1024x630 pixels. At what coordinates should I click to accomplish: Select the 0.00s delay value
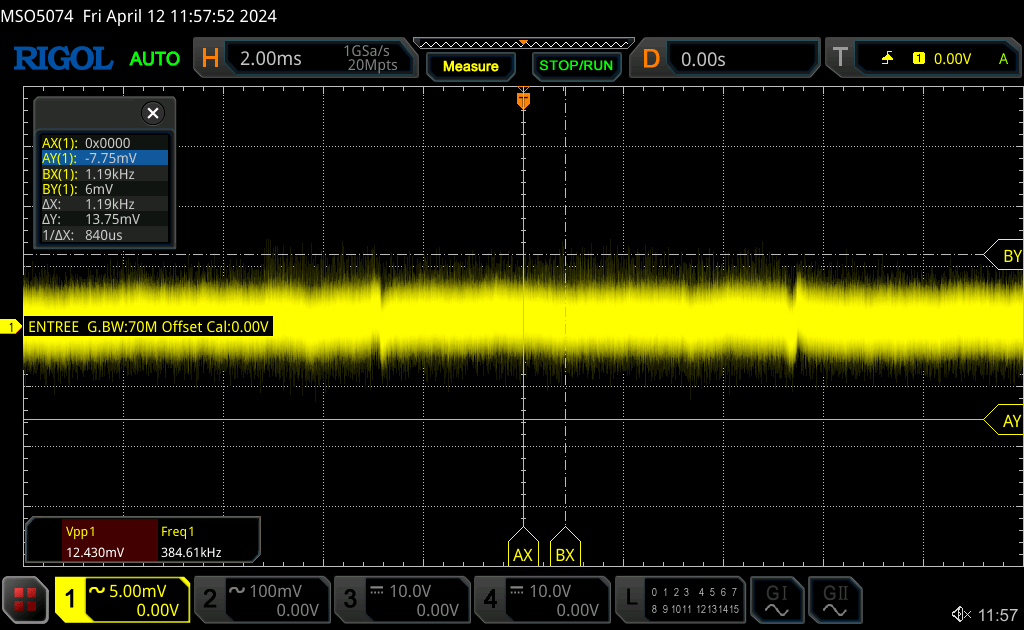[703, 59]
